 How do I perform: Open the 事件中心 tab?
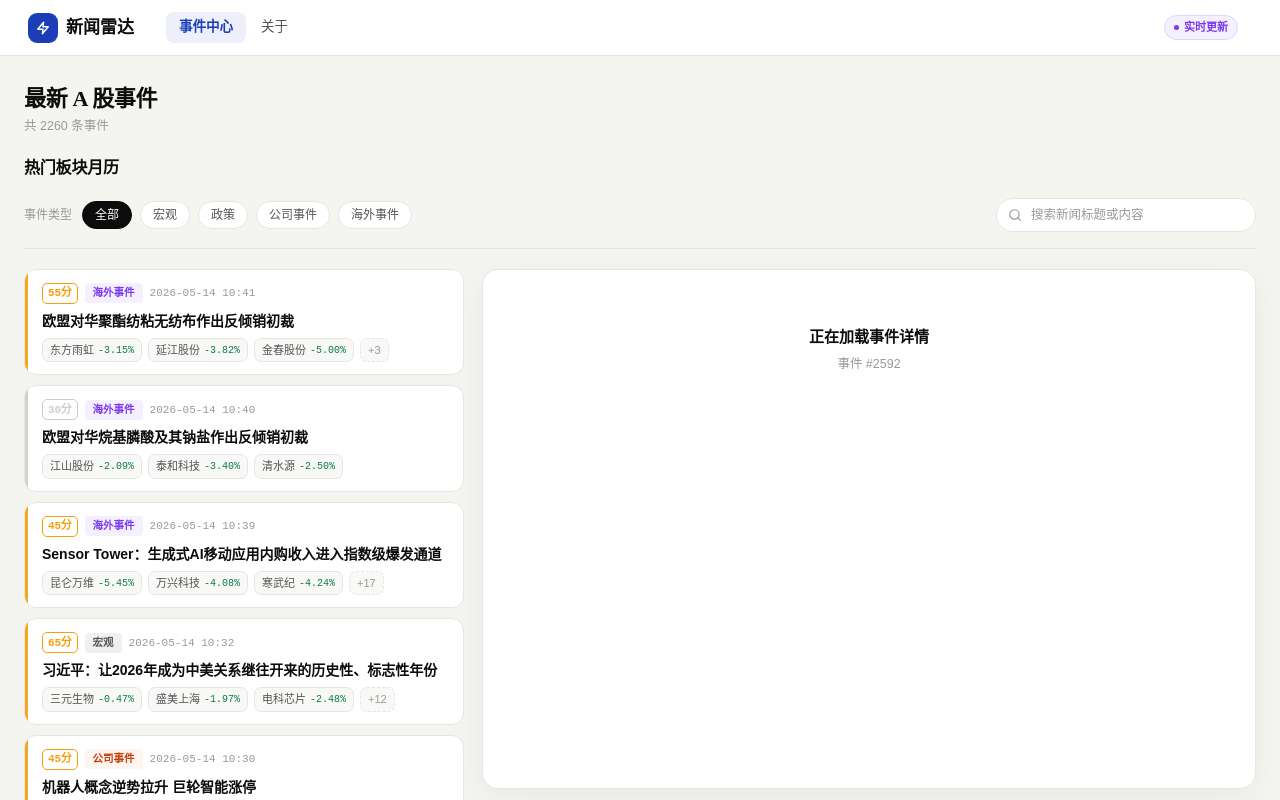pyautogui.click(x=206, y=27)
